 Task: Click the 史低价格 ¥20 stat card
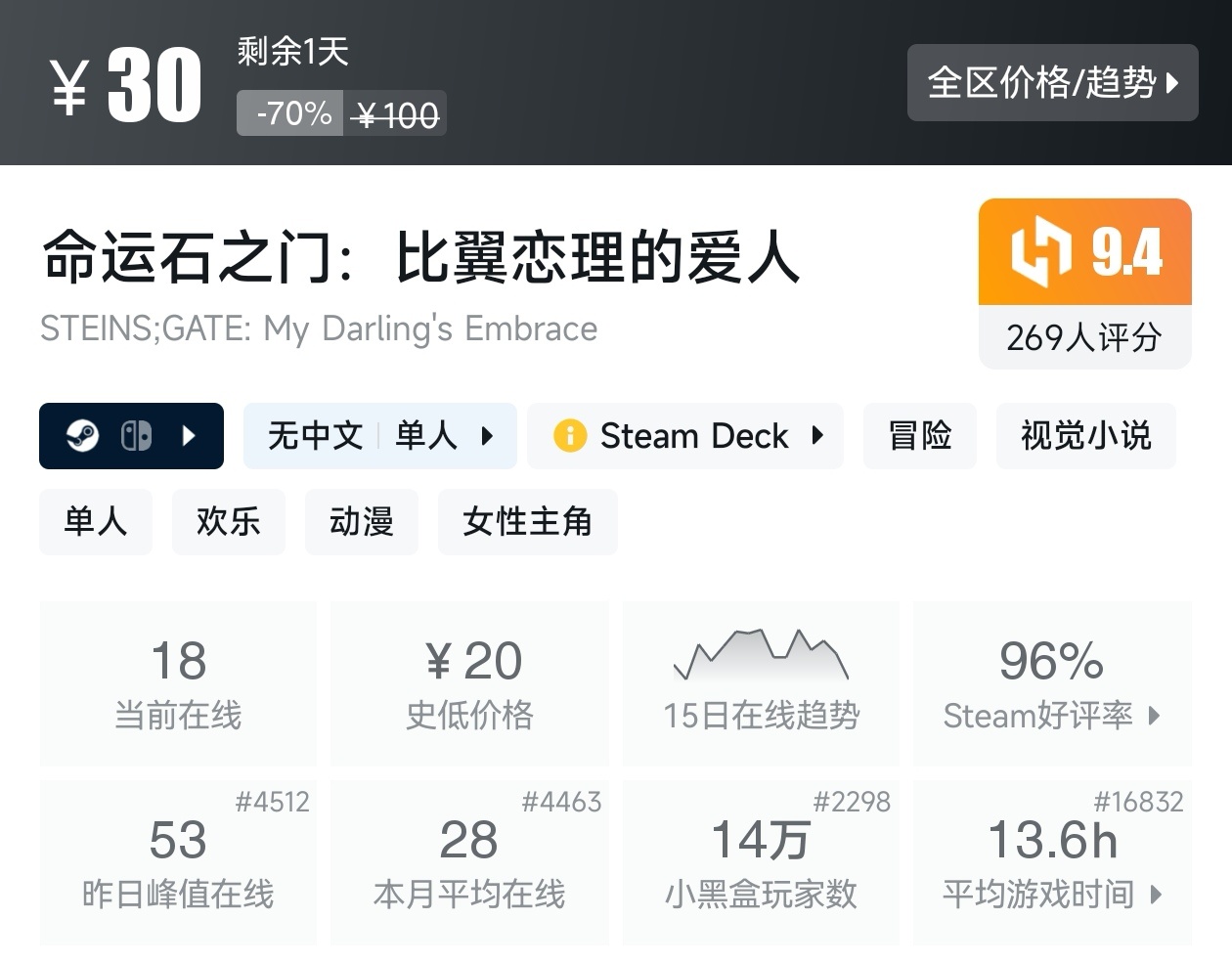[469, 683]
